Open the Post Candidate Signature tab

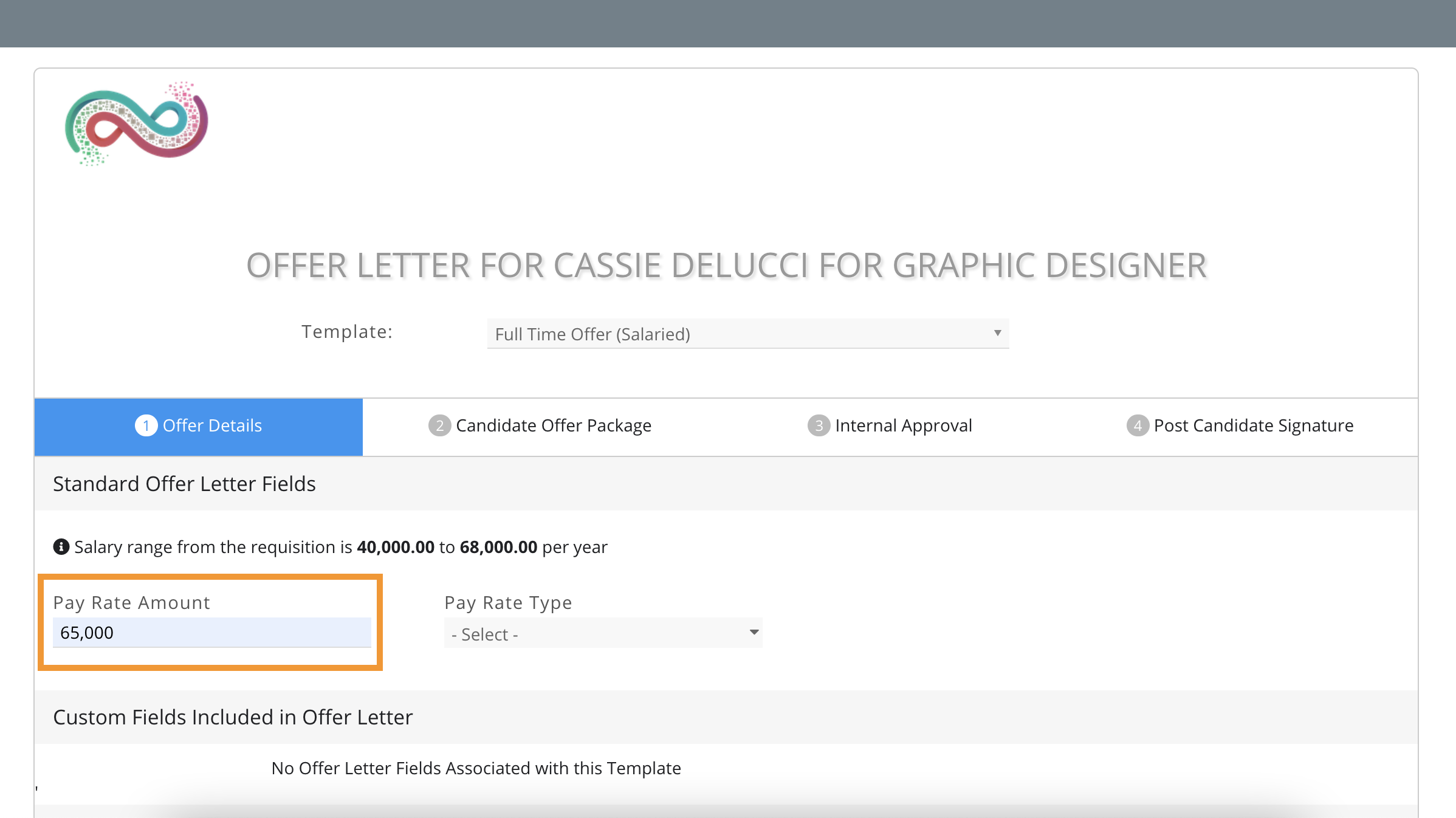coord(1240,426)
